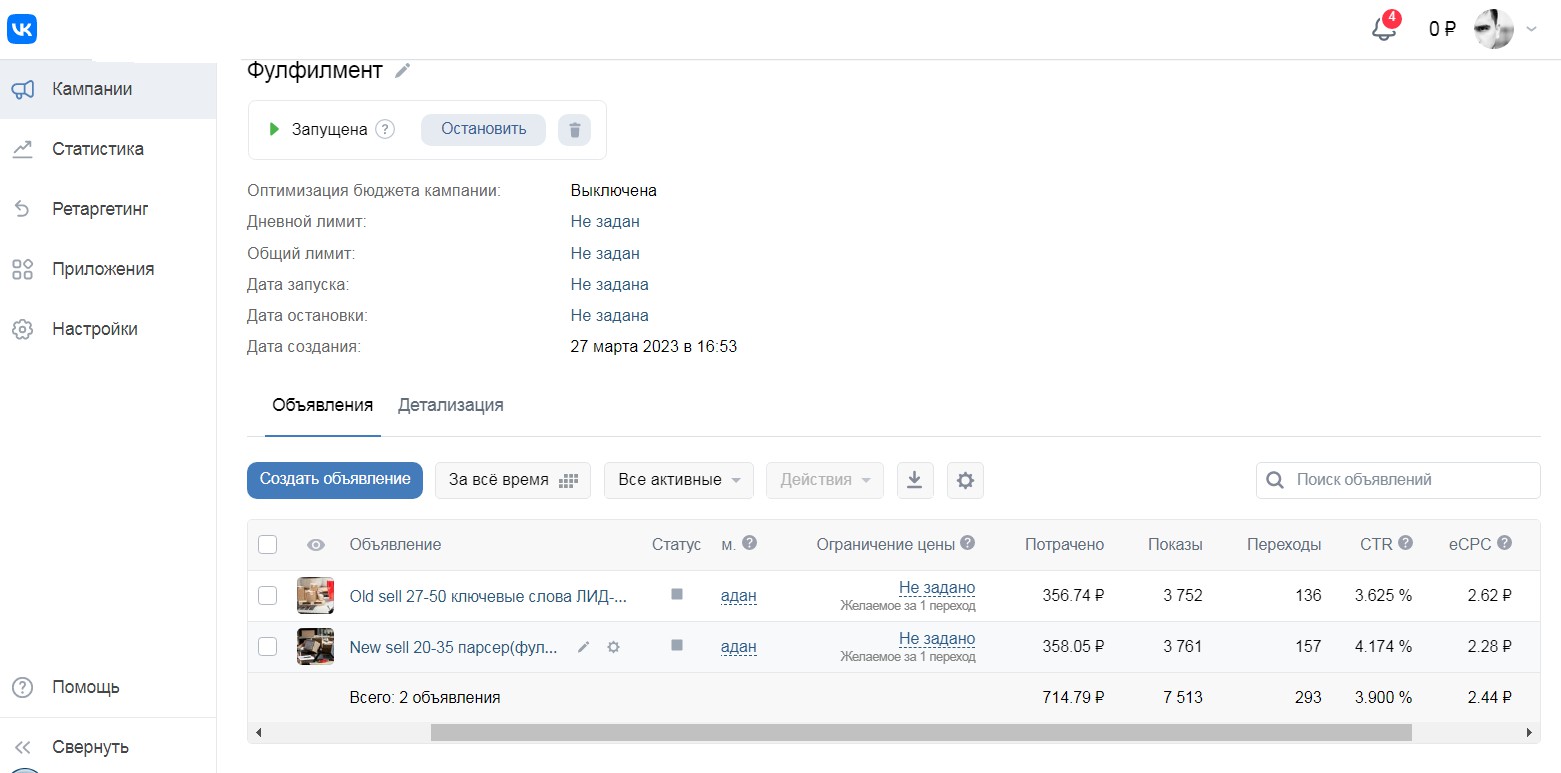Viewport: 1561px width, 773px height.
Task: Click the CTR help icon
Action: [1405, 543]
